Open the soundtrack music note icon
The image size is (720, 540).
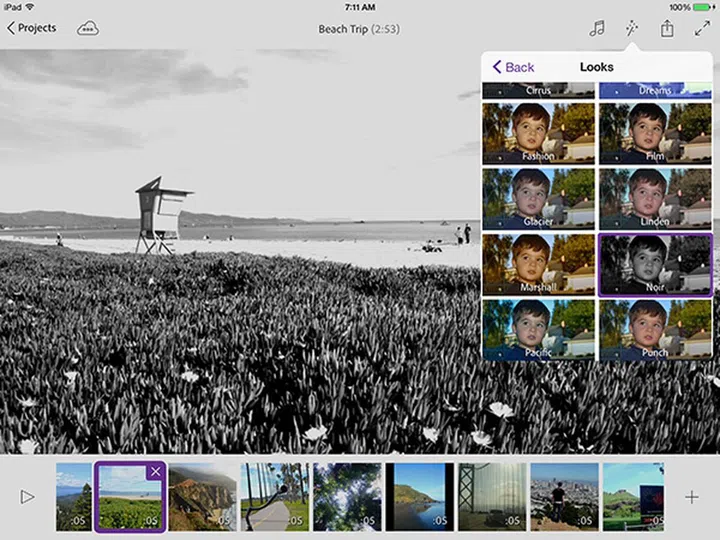click(597, 29)
